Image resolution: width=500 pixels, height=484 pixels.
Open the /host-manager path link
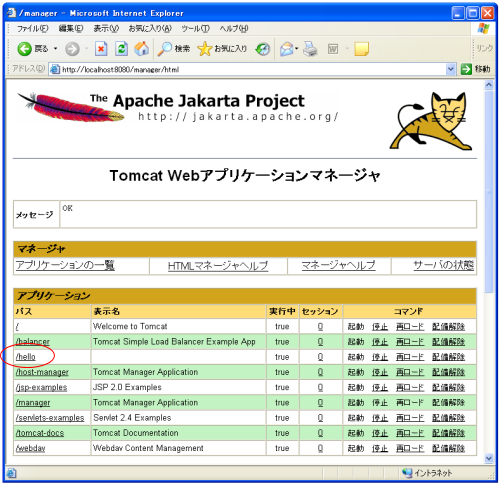[x=42, y=372]
